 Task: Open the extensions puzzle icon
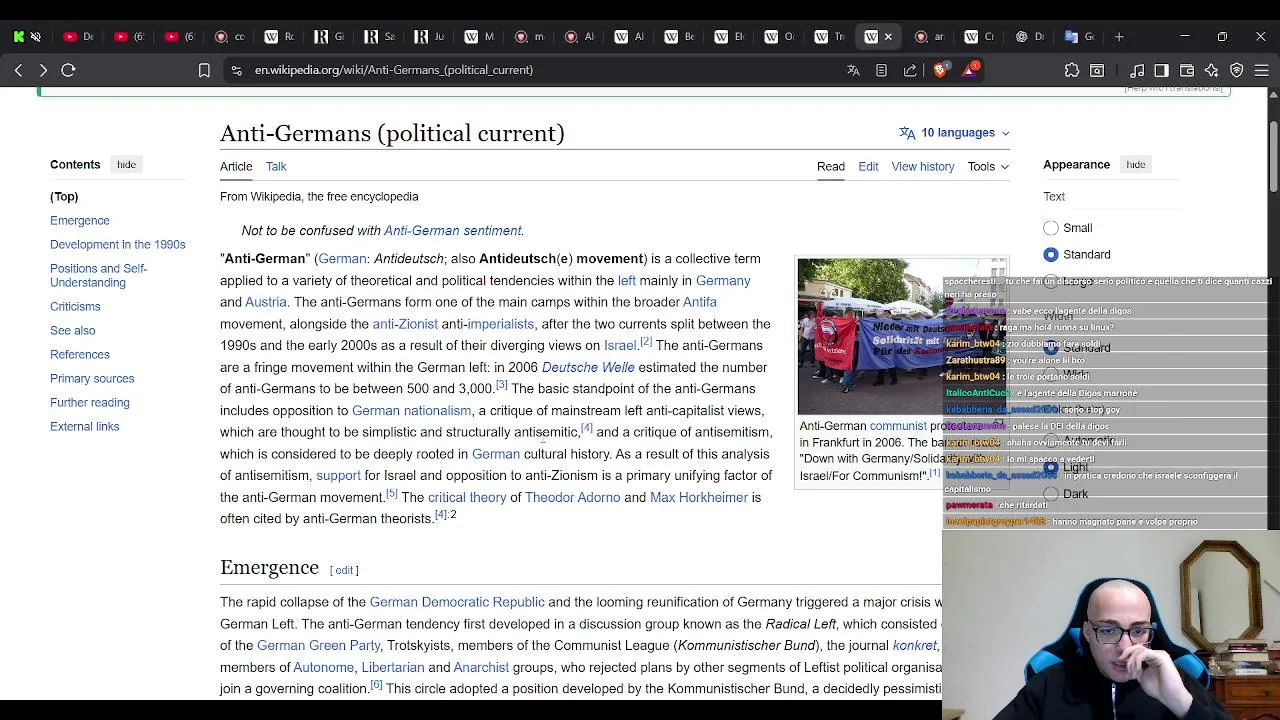pyautogui.click(x=1072, y=70)
